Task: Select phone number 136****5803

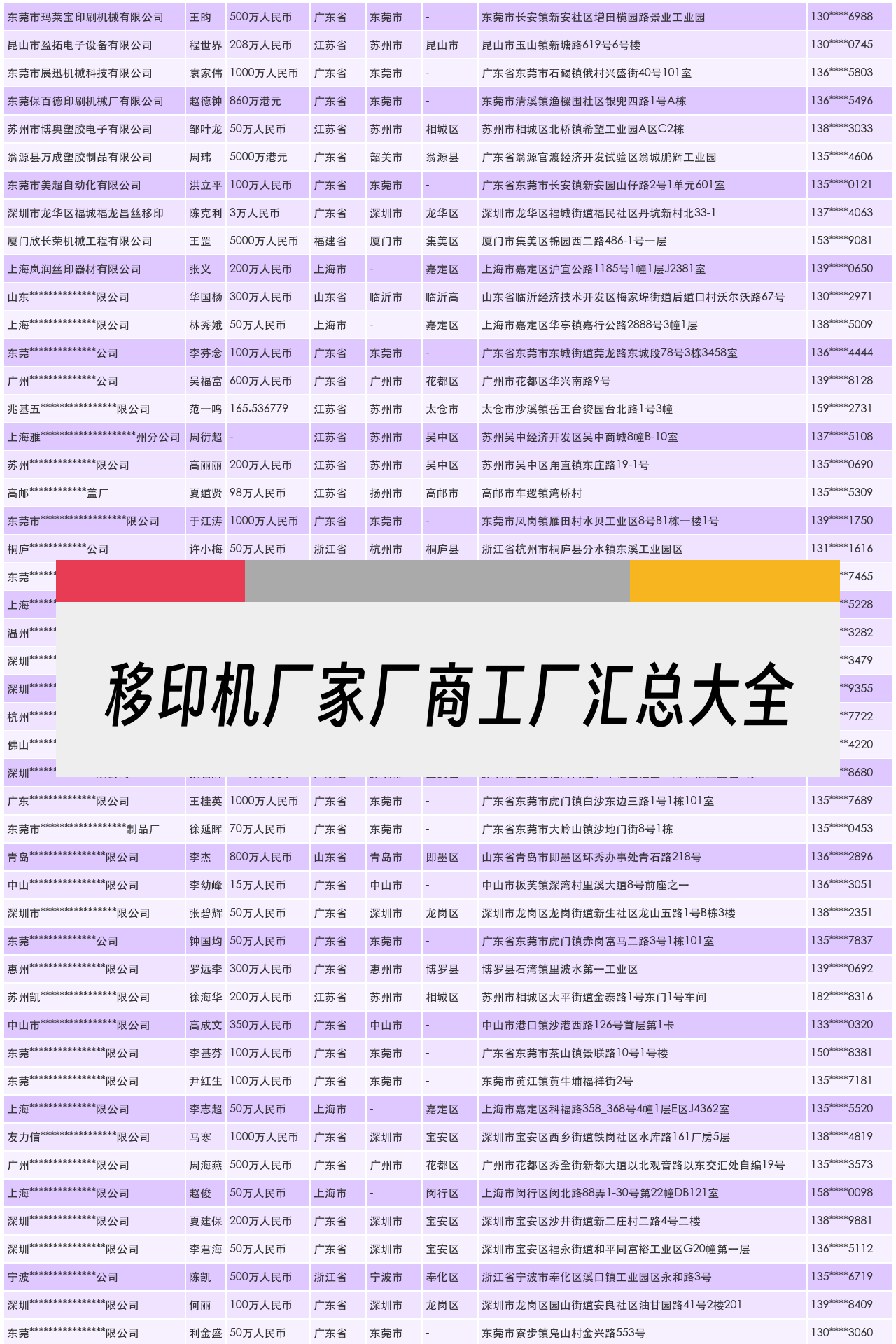Action: click(842, 73)
